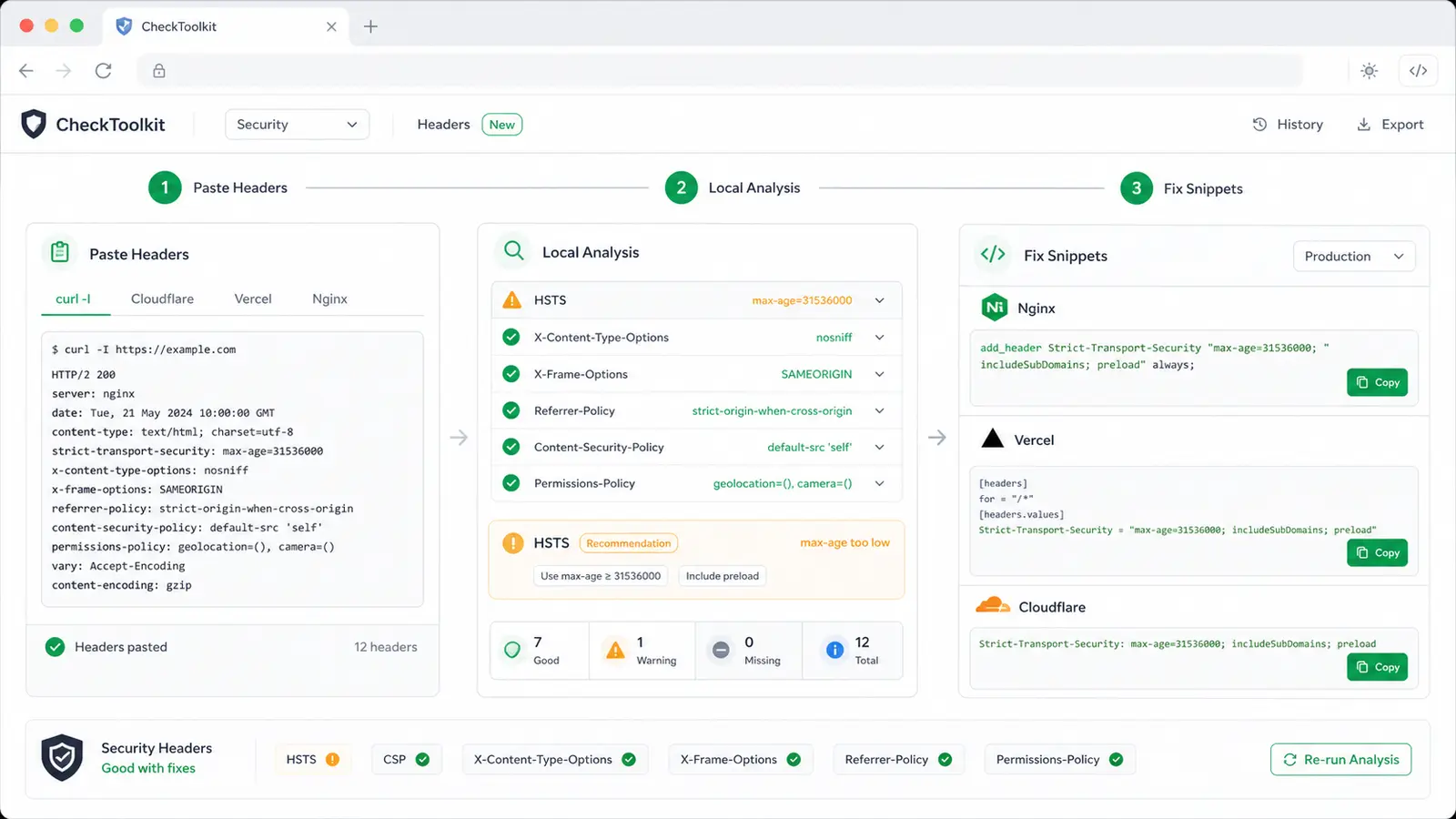Click the Permissions-Policy footer chip
This screenshot has height=819, width=1456.
pos(1059,759)
